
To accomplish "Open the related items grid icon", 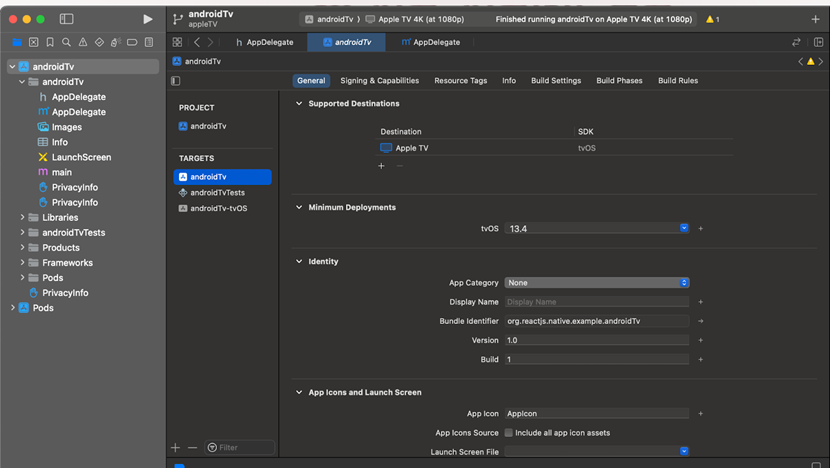I will 177,42.
